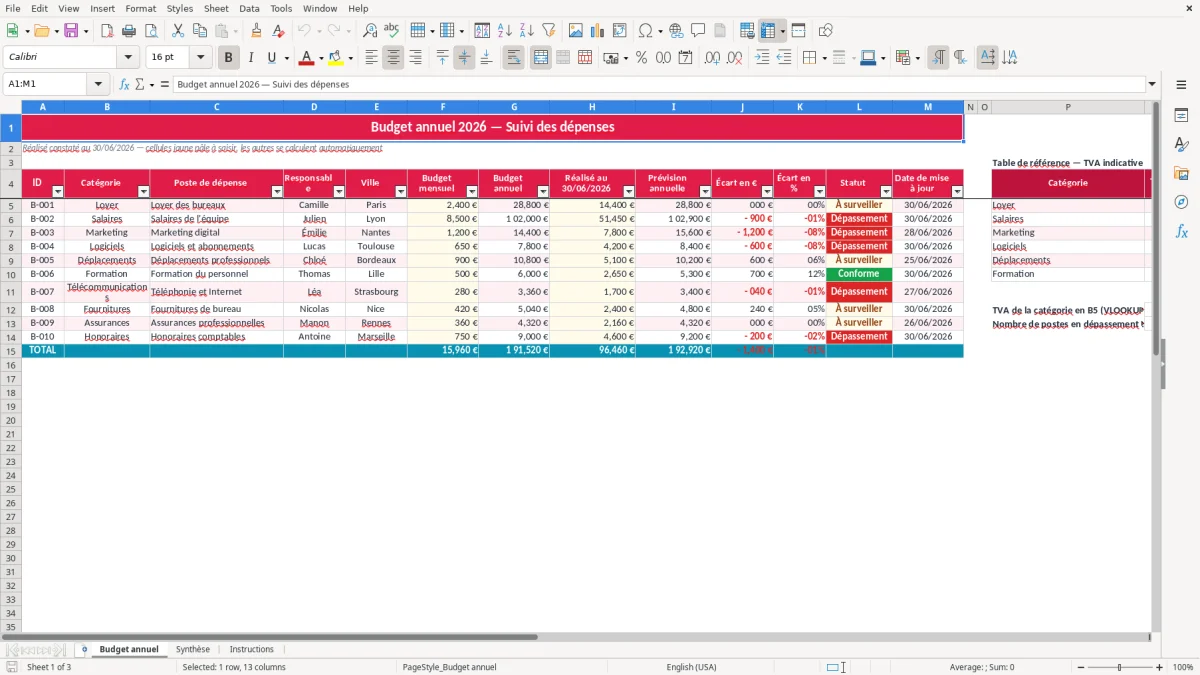This screenshot has width=1200, height=675.
Task: Toggle center horizontal alignment
Action: point(393,58)
